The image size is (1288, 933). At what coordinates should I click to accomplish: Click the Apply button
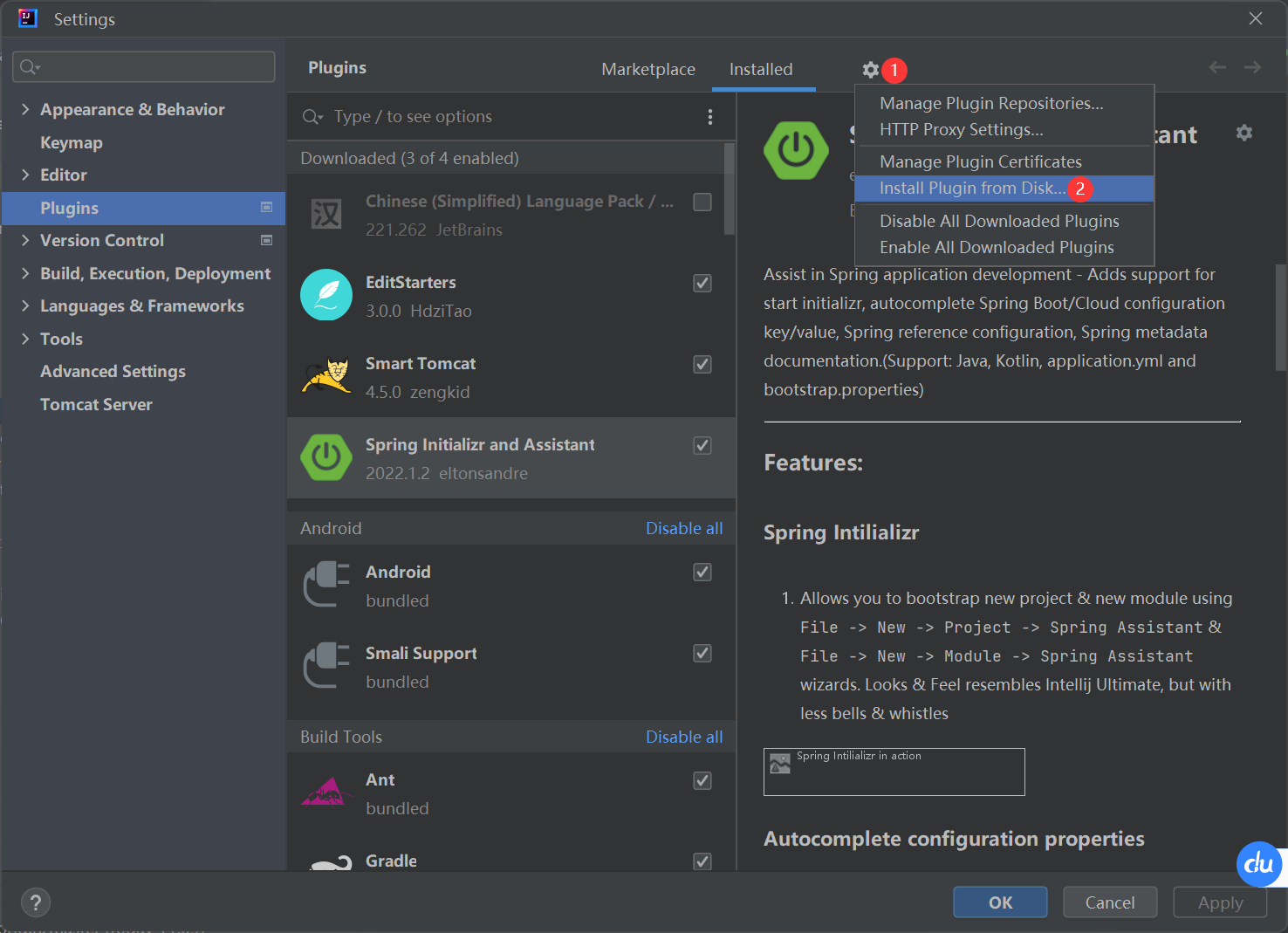(x=1220, y=902)
